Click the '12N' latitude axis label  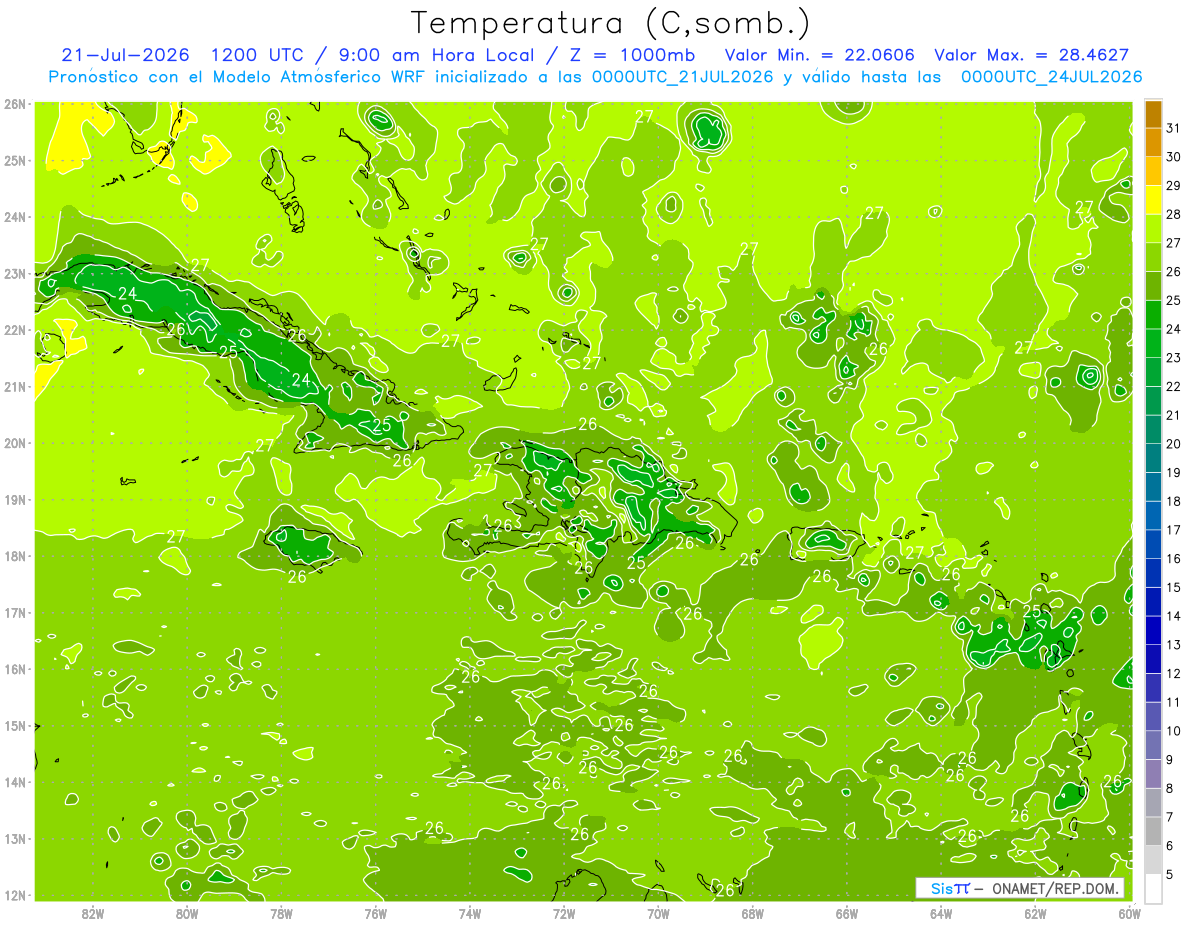tap(14, 895)
